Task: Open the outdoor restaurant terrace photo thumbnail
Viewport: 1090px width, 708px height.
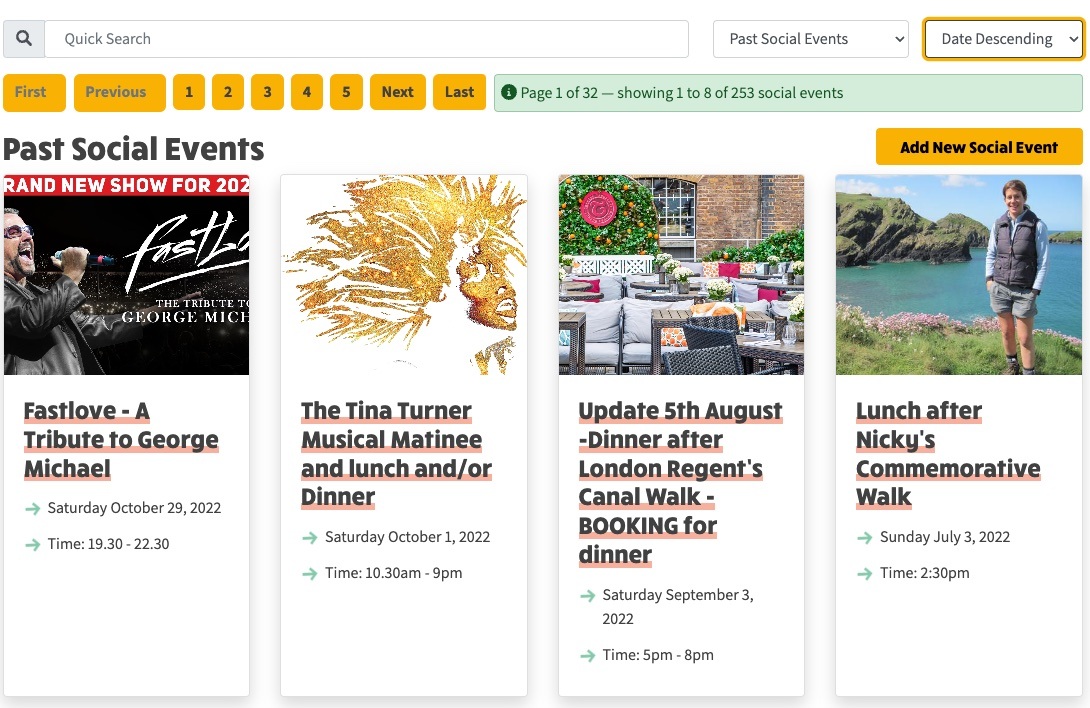Action: point(681,275)
